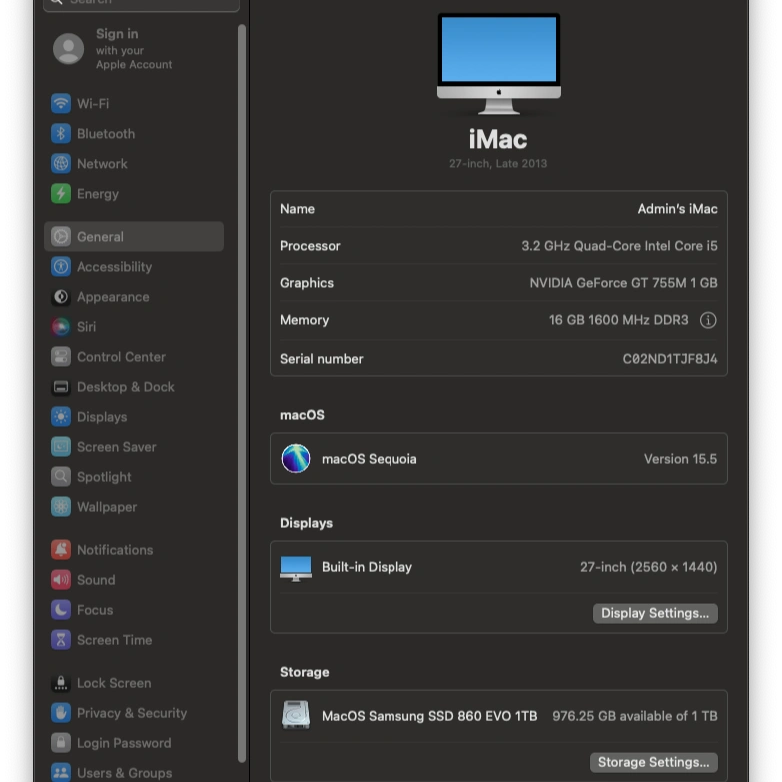Open the Bluetooth icon in sidebar

click(61, 134)
